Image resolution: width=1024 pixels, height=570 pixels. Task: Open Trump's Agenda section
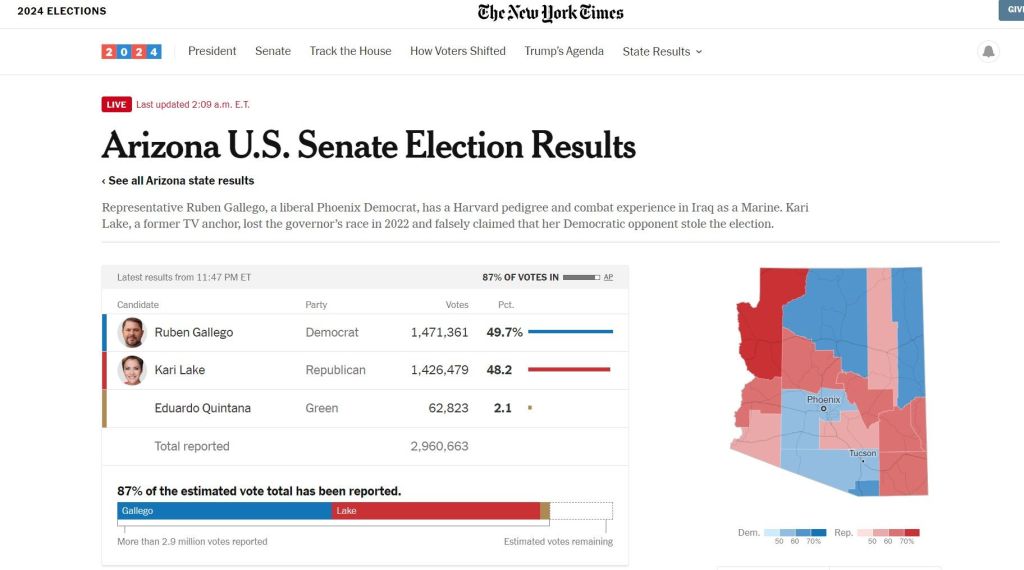[564, 51]
